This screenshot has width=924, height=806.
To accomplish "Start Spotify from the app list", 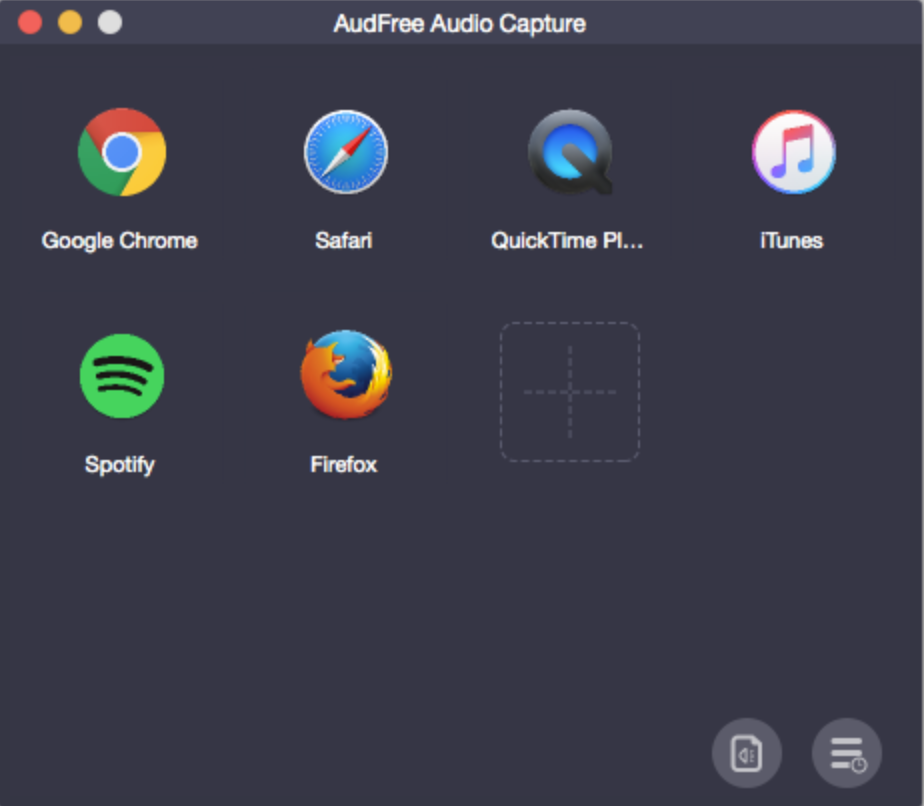I will coord(122,376).
